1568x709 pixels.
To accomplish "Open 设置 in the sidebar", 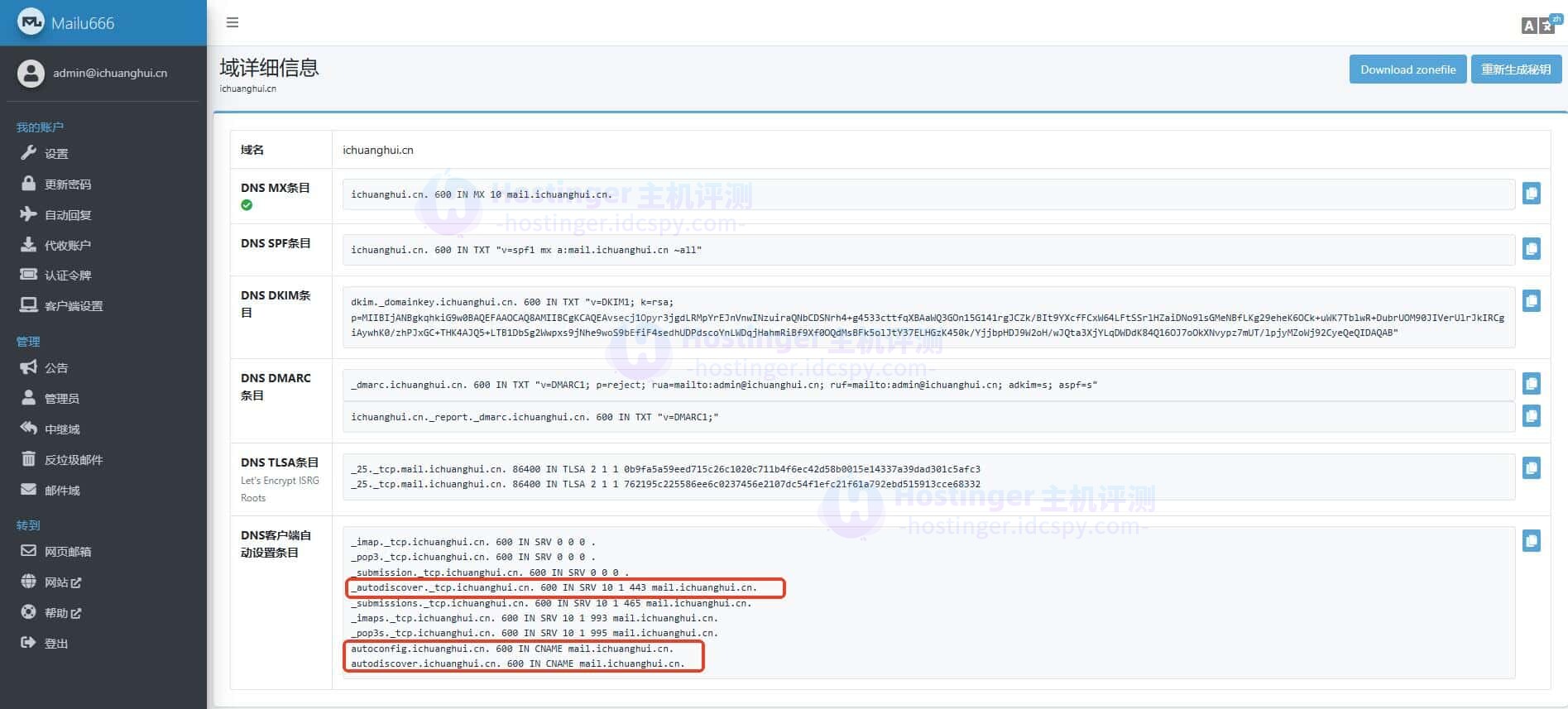I will click(x=56, y=154).
